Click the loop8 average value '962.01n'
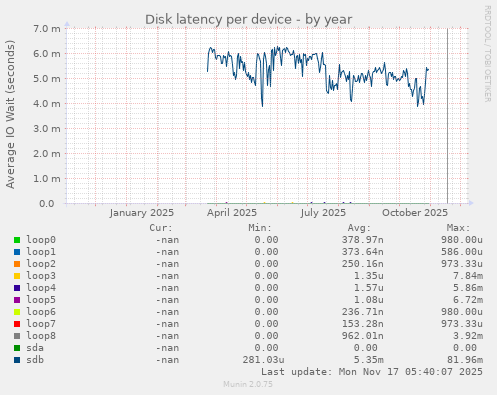Viewport: 497px width, 395px height. 363,336
